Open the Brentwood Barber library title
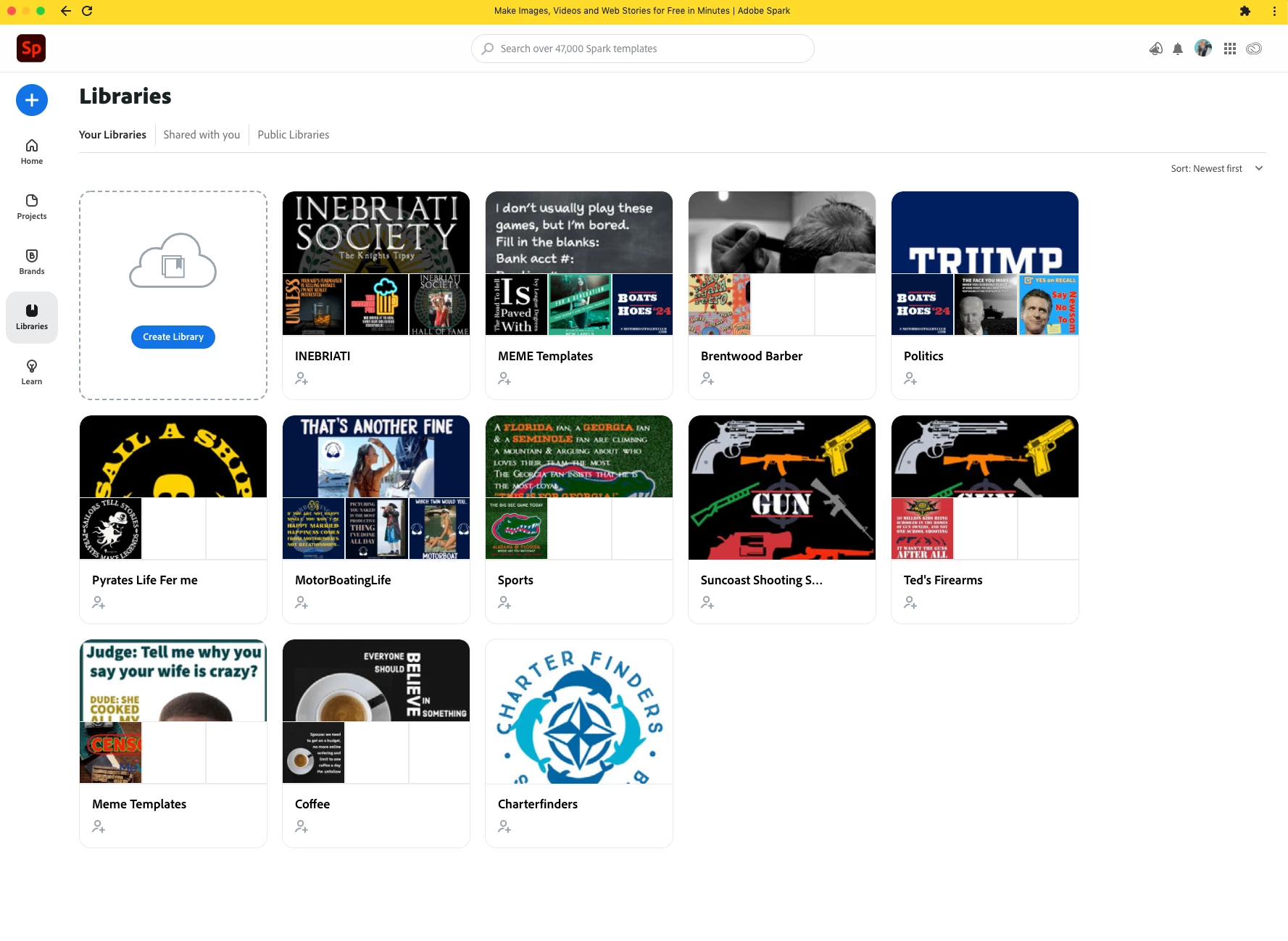The height and width of the screenshot is (941, 1288). (752, 356)
